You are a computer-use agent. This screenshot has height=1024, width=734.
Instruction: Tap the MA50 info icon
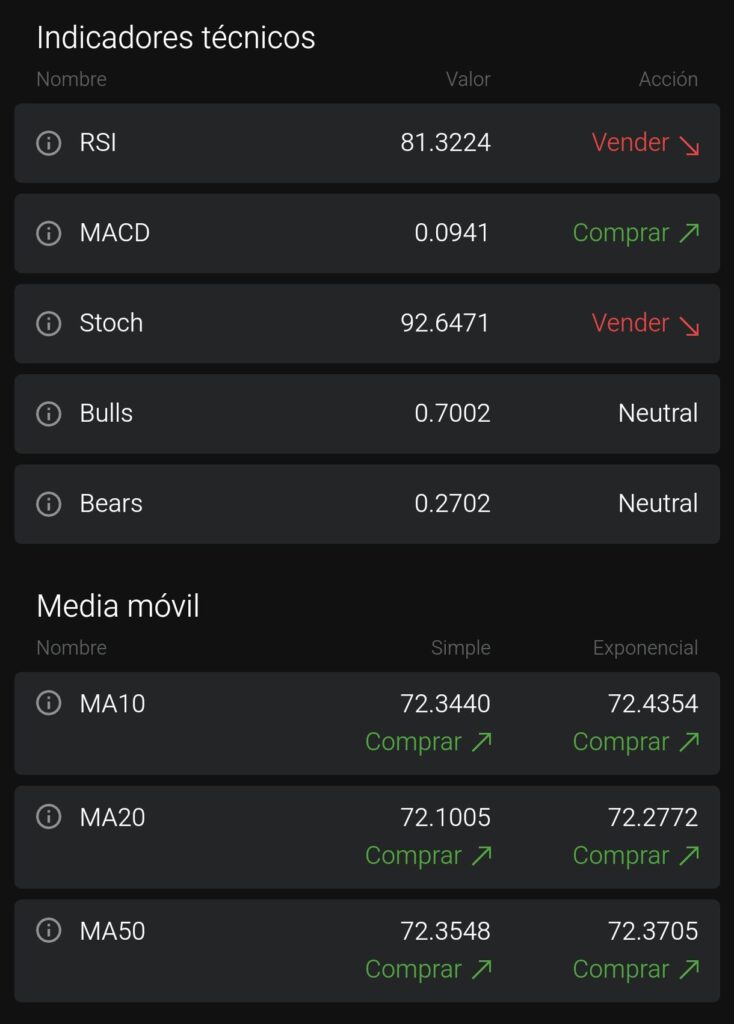pyautogui.click(x=48, y=930)
